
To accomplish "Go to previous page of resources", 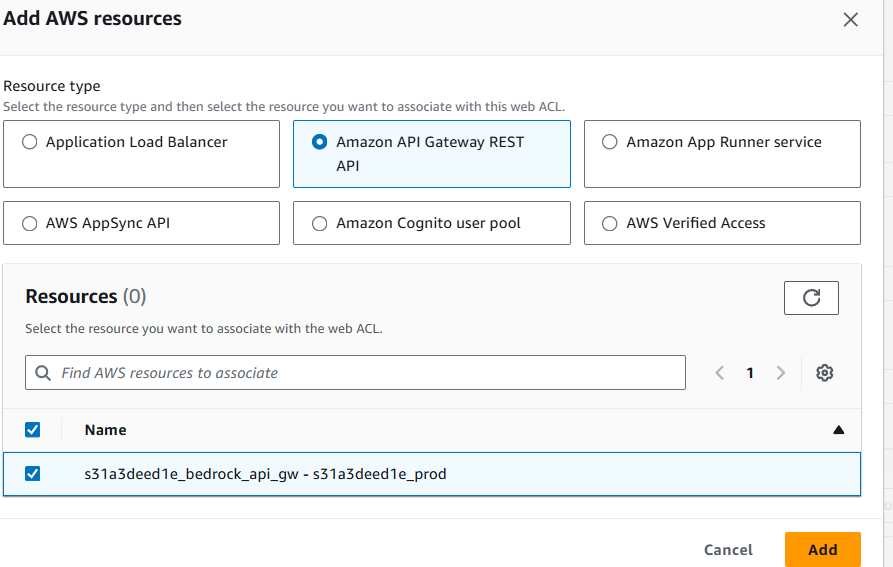I will point(719,373).
